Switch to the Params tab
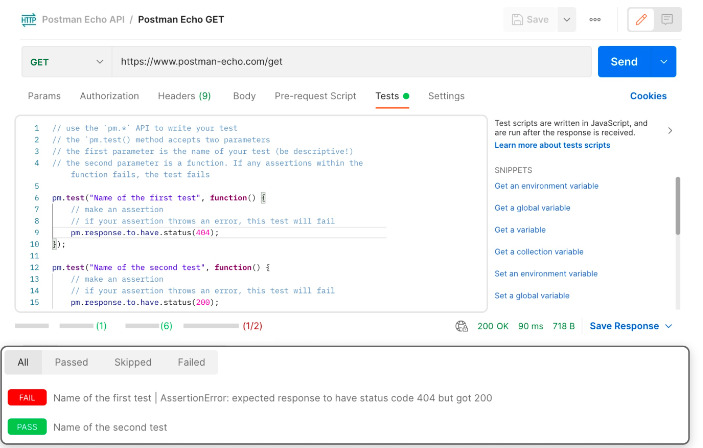This screenshot has width=703, height=448. click(x=44, y=96)
